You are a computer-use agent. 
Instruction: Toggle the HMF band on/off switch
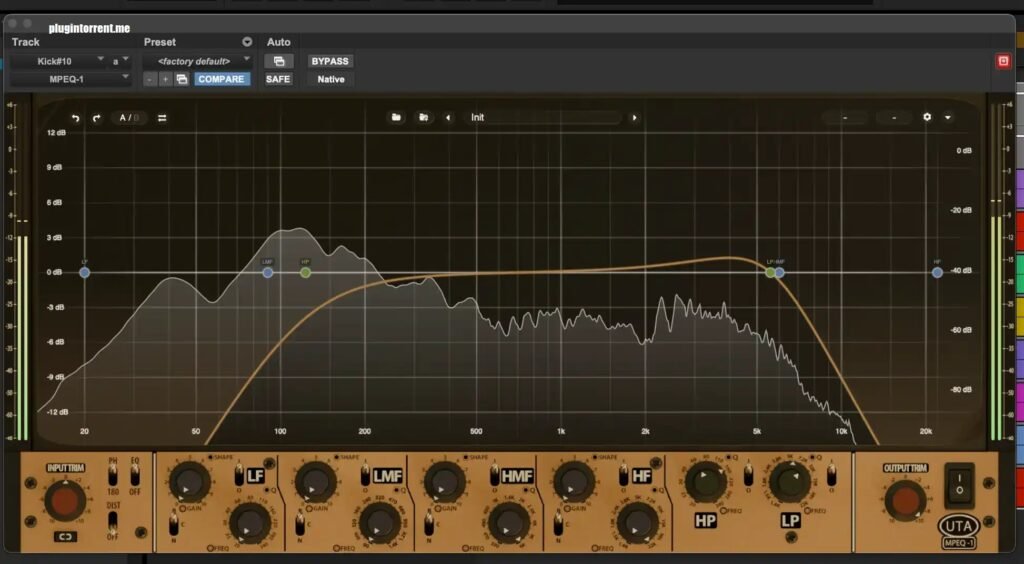[x=494, y=477]
